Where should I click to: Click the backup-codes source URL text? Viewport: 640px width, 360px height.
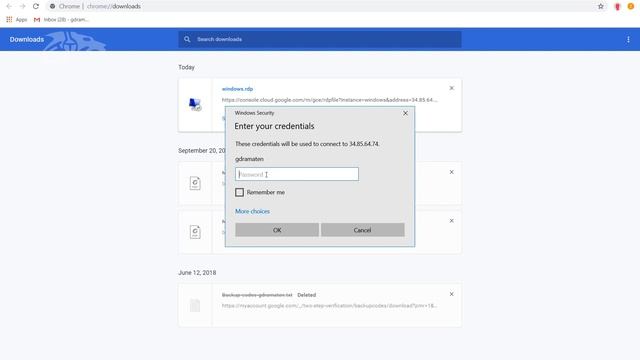click(329, 306)
